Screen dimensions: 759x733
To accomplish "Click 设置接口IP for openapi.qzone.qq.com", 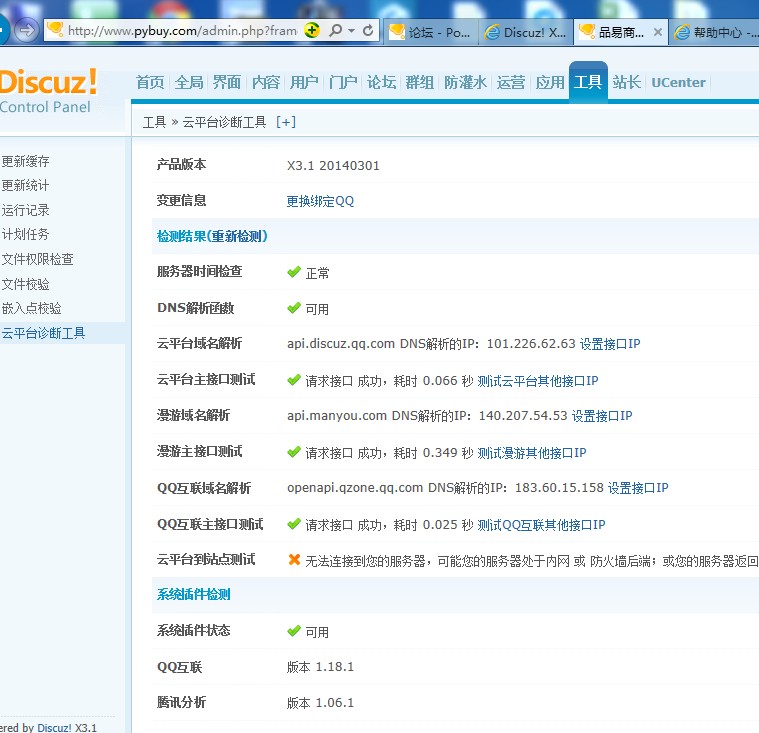I will [638, 488].
